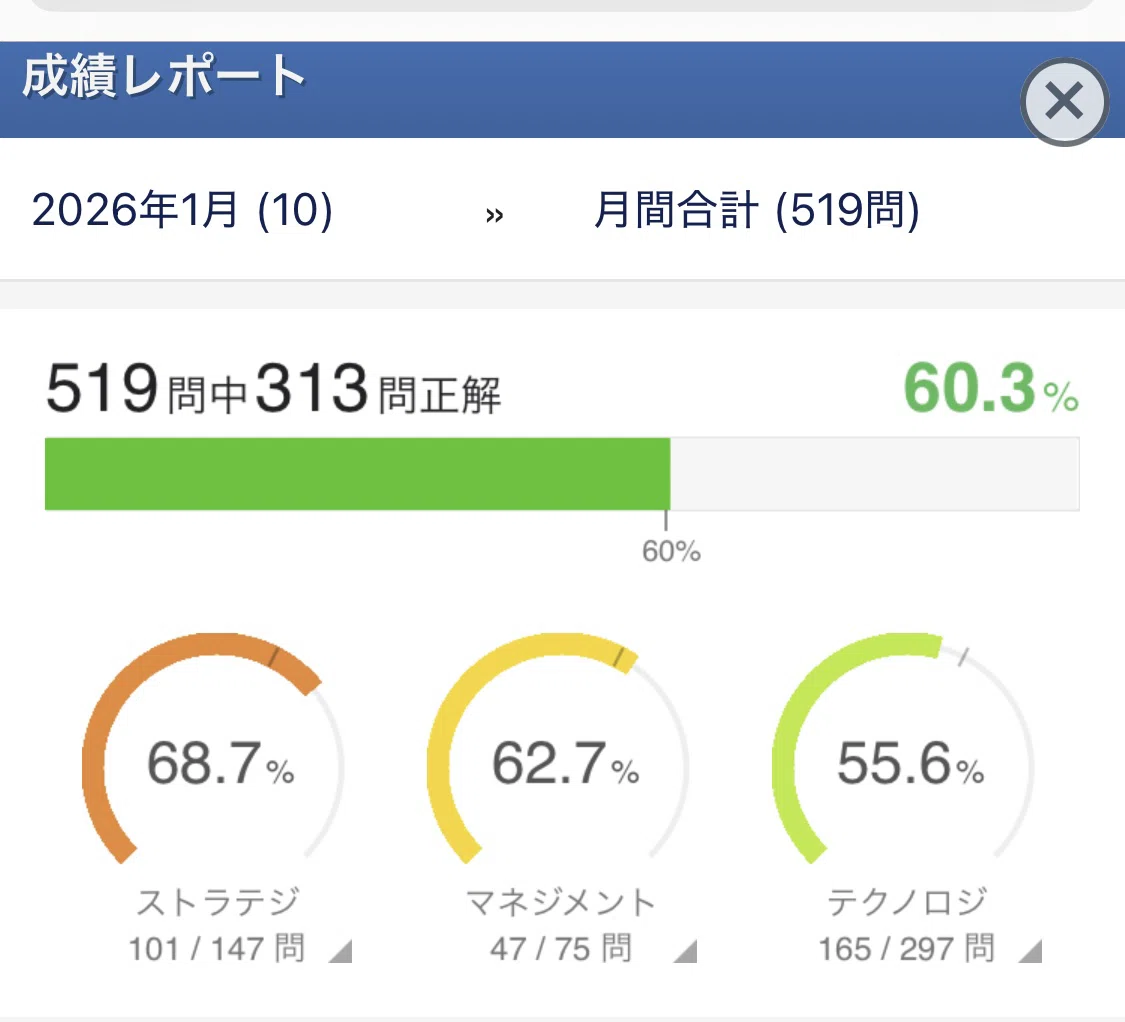
Task: Click the テクノロジ category label
Action: 908,902
